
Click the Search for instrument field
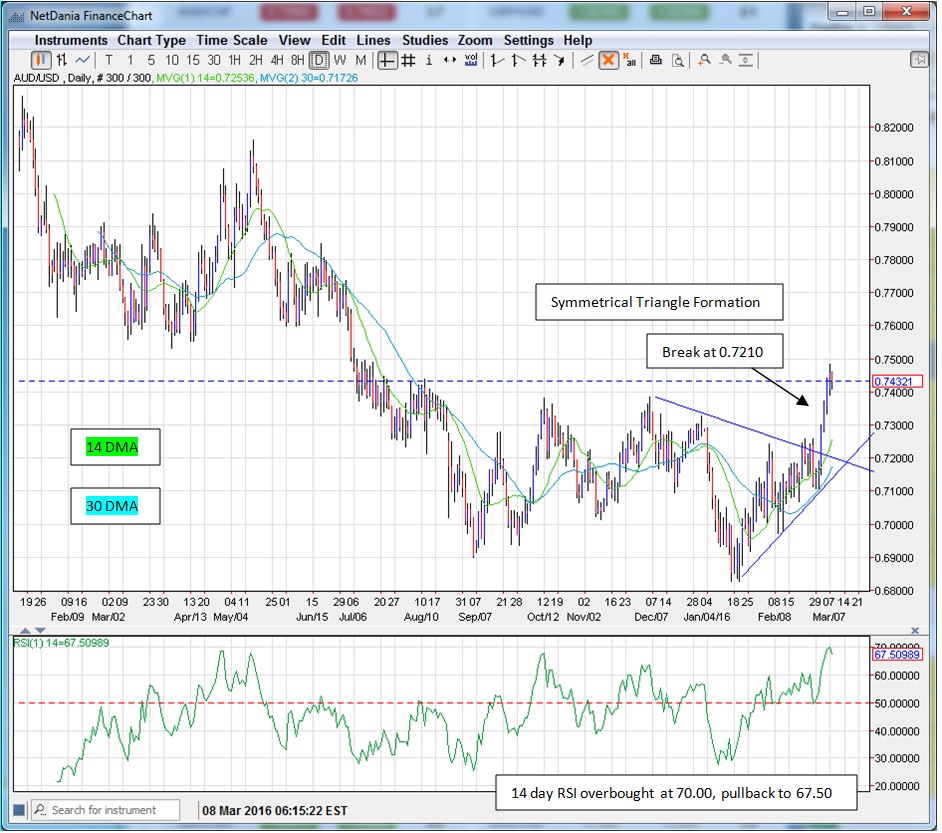click(x=106, y=810)
